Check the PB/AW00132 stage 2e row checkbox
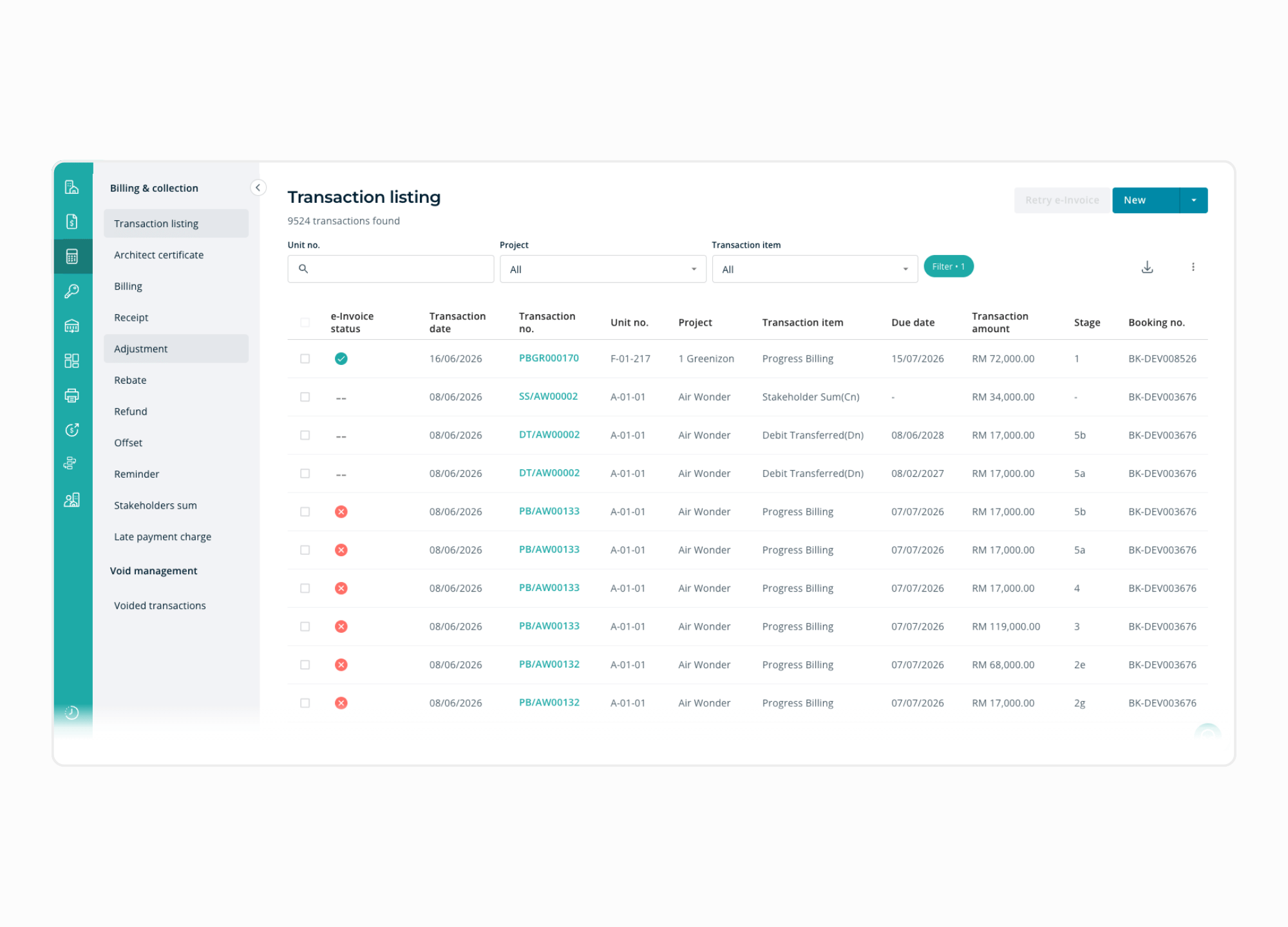 (305, 665)
